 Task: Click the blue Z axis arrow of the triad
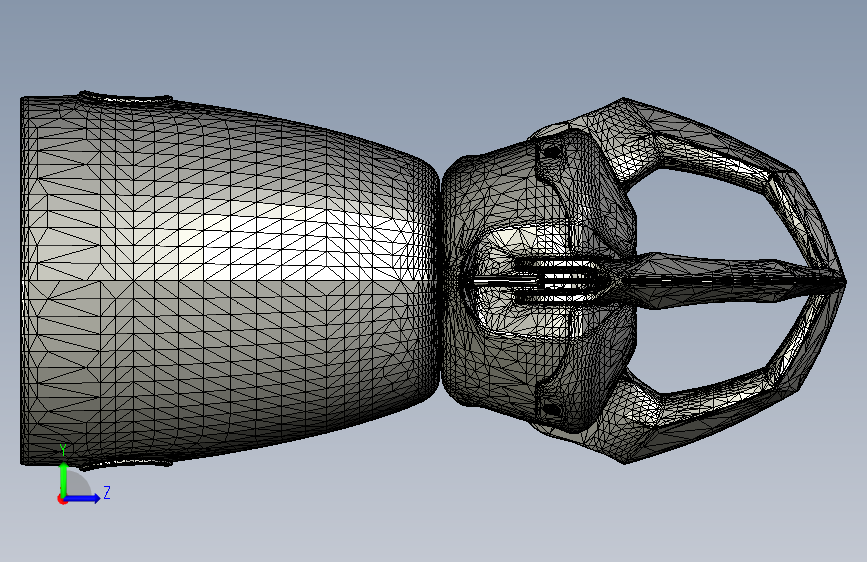click(82, 498)
